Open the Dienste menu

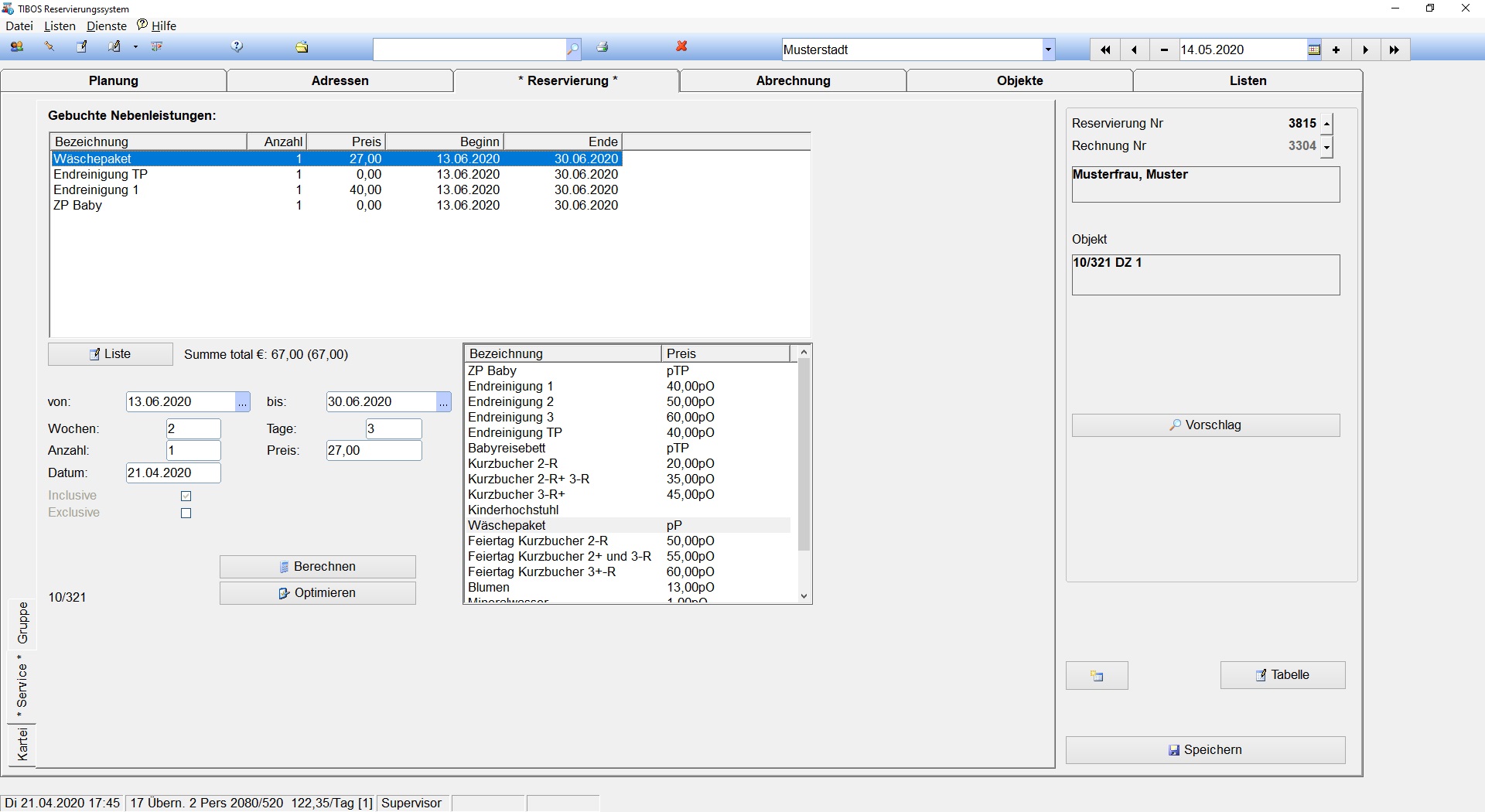(107, 26)
